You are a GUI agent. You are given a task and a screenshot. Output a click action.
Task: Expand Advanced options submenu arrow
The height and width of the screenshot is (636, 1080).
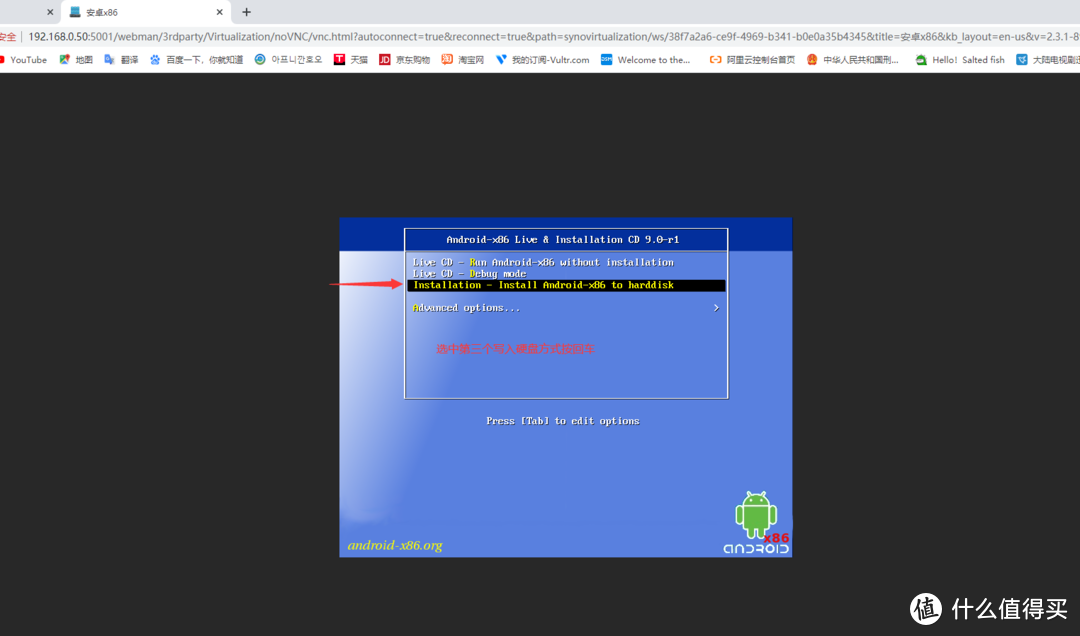pyautogui.click(x=716, y=308)
